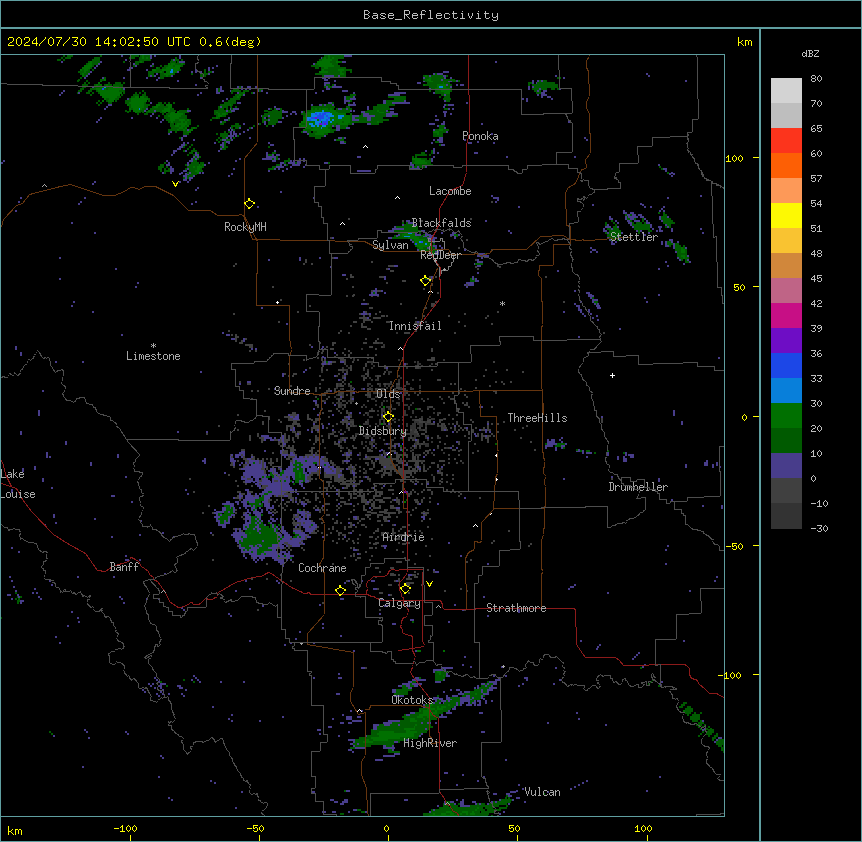This screenshot has width=862, height=842.
Task: Pick the purple 39 dBZ legend band
Action: (786, 341)
